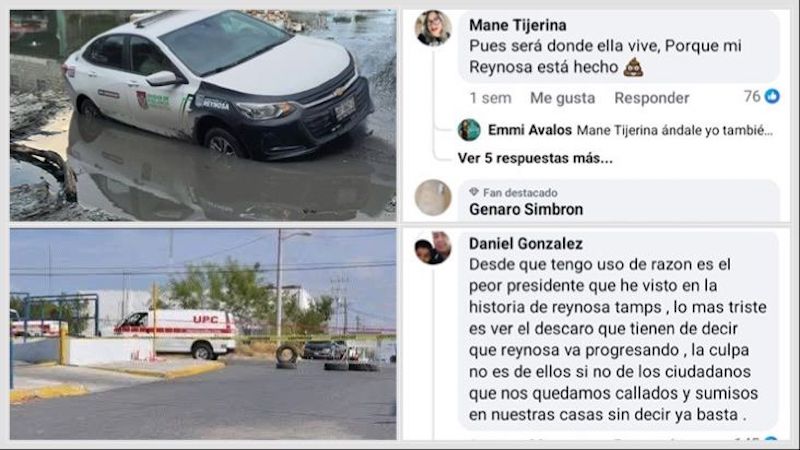The width and height of the screenshot is (800, 450).
Task: Click Me gusta on Mane's comment
Action: [562, 98]
